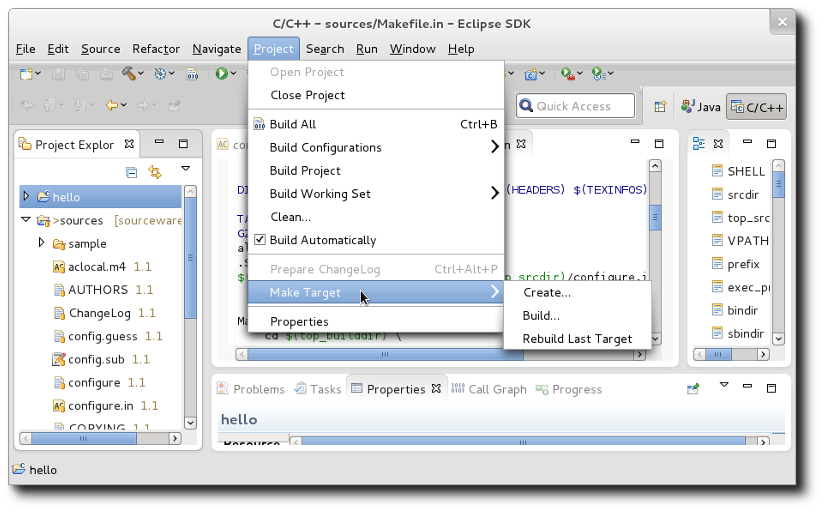Click the Open Perspective icon

(x=660, y=106)
